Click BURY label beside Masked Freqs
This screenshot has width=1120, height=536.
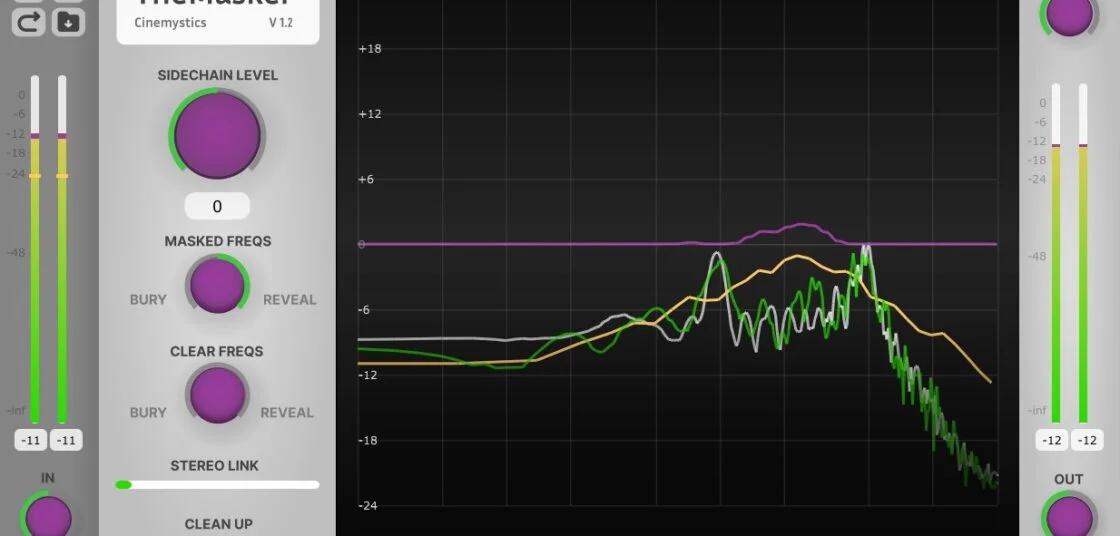(148, 300)
